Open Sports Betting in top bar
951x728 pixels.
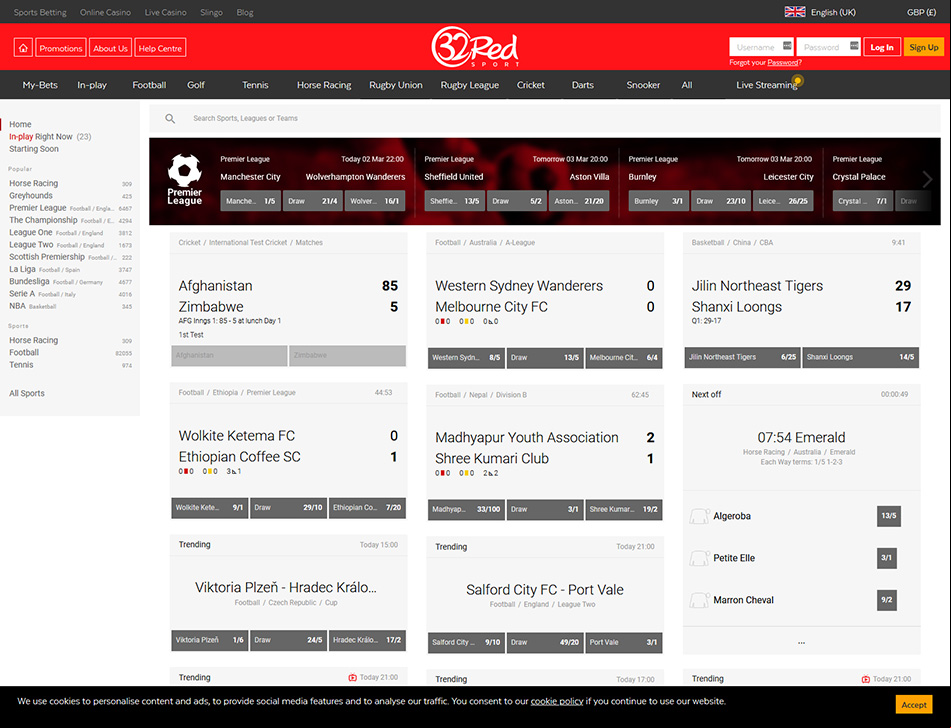(40, 12)
